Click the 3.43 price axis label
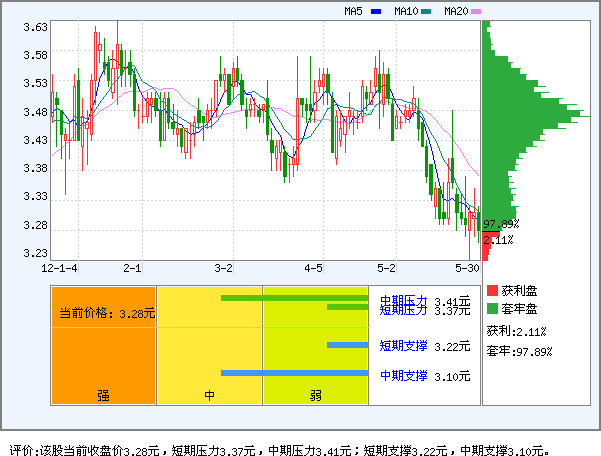 point(35,140)
